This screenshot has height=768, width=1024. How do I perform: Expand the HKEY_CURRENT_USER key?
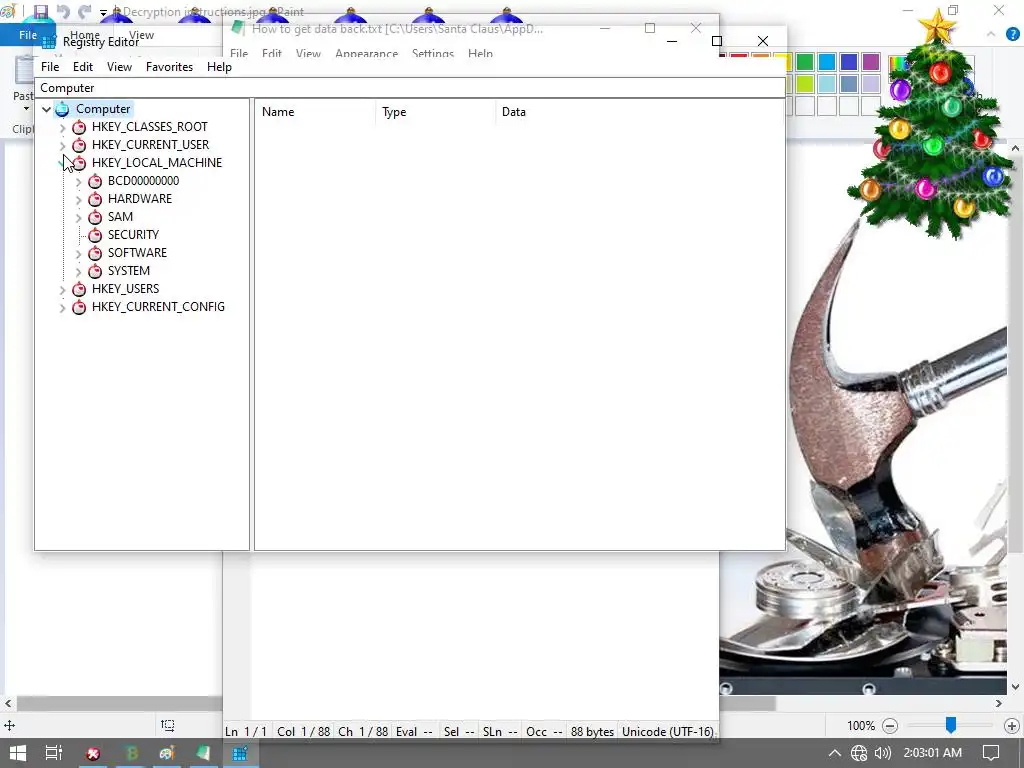pos(63,145)
